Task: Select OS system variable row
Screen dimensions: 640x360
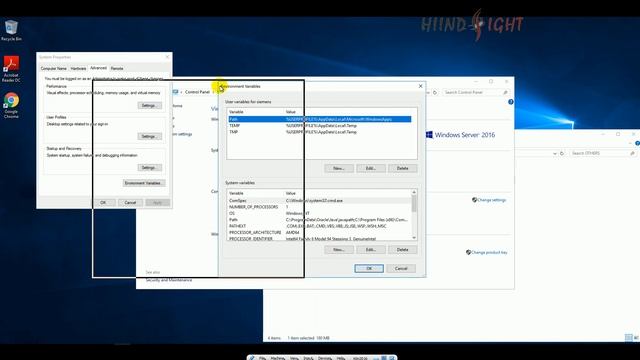Action: (x=320, y=213)
